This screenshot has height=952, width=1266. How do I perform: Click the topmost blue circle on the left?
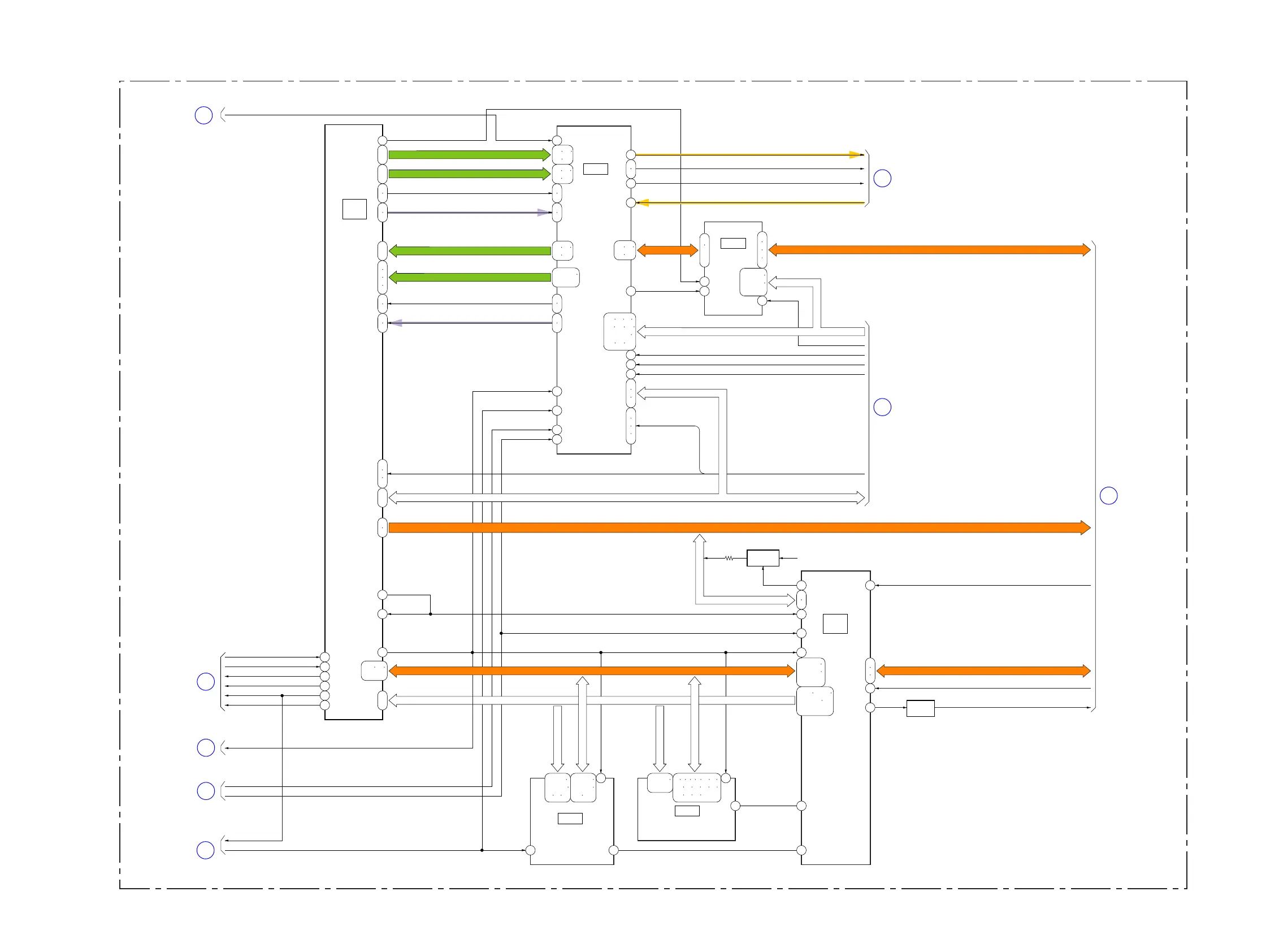click(x=204, y=115)
